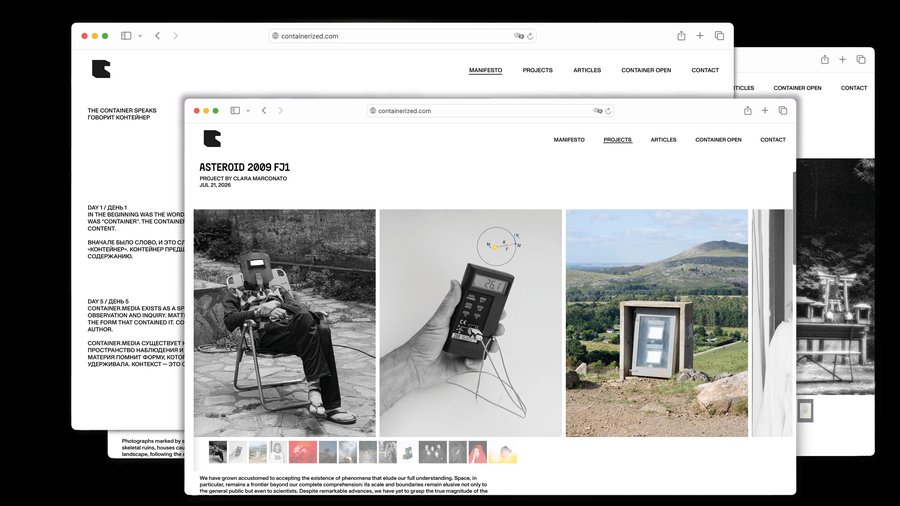This screenshot has height=506, width=900.
Task: Open PROJECTS in the back-left window nav
Action: point(537,70)
